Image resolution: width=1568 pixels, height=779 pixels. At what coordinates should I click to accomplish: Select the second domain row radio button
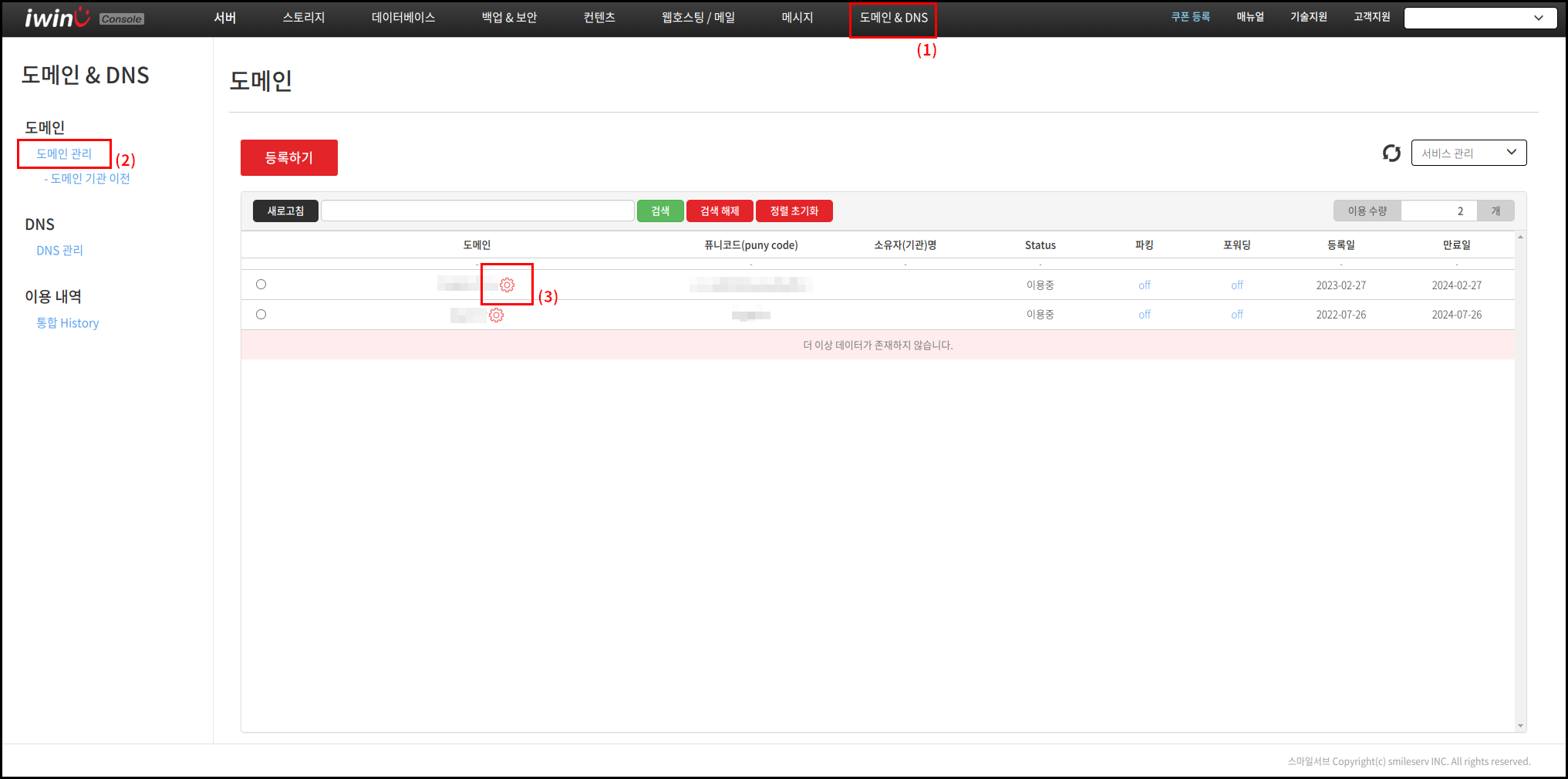[261, 315]
